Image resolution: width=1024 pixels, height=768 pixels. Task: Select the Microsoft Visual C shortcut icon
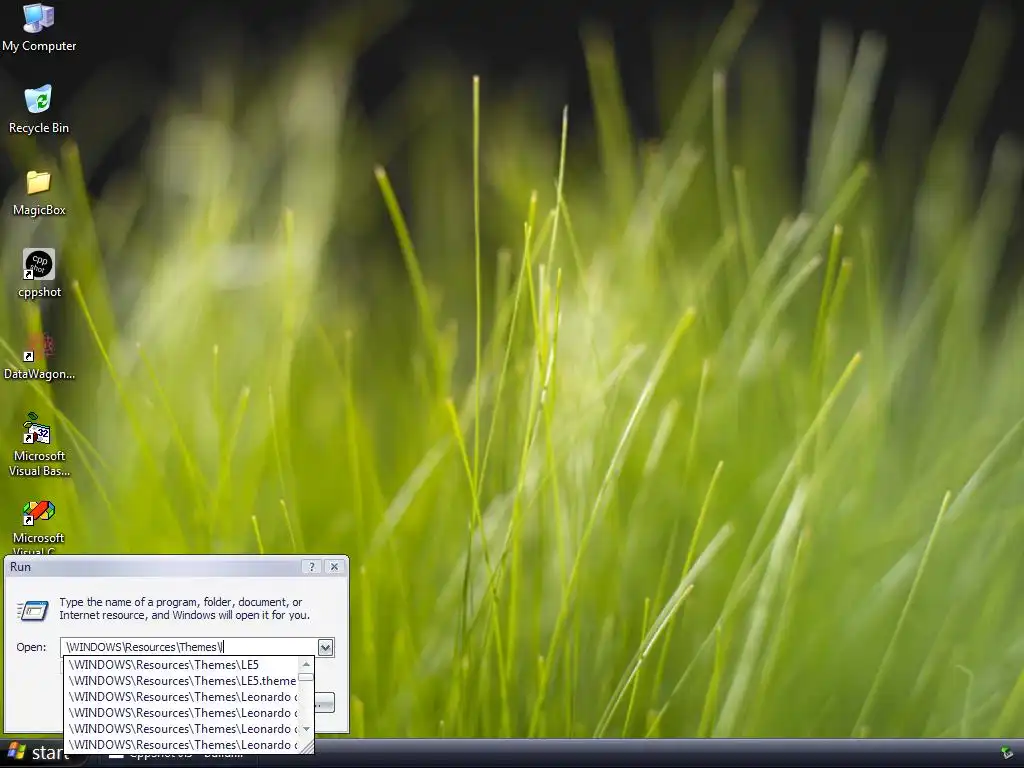[39, 526]
